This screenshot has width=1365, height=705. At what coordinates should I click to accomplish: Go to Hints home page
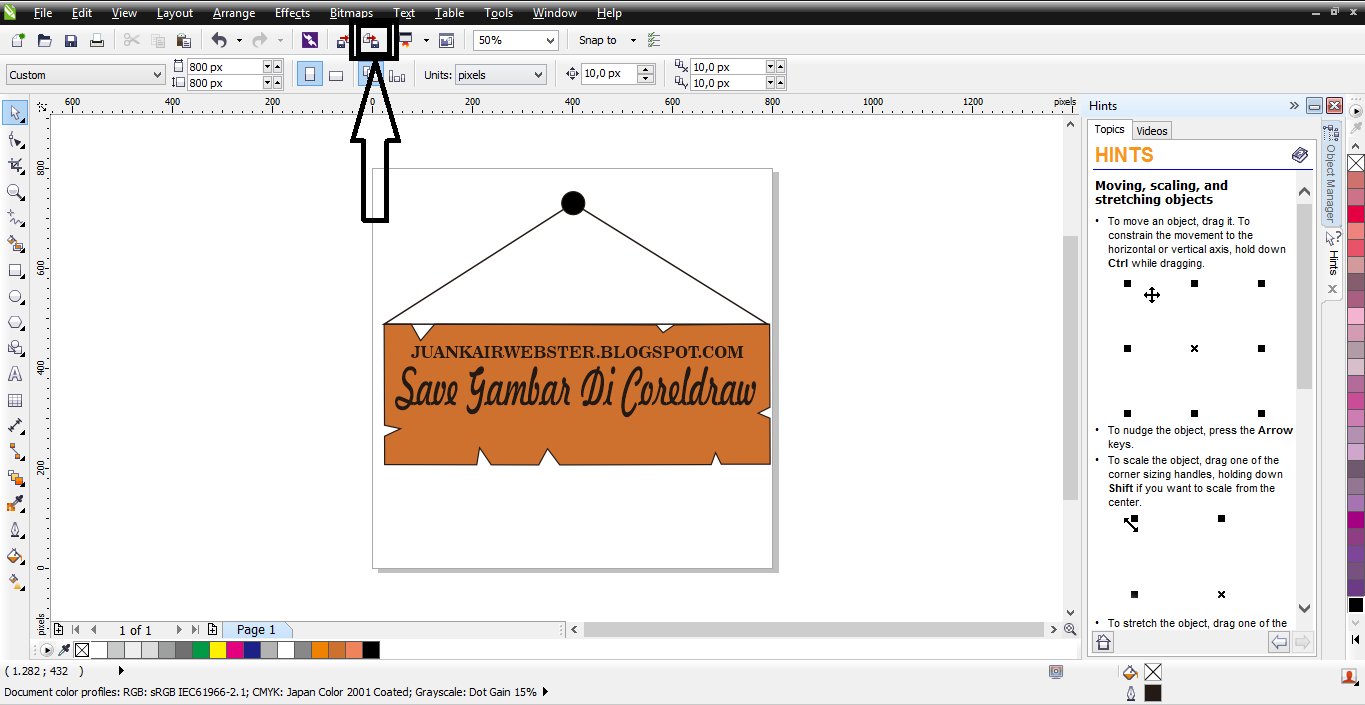click(1103, 643)
